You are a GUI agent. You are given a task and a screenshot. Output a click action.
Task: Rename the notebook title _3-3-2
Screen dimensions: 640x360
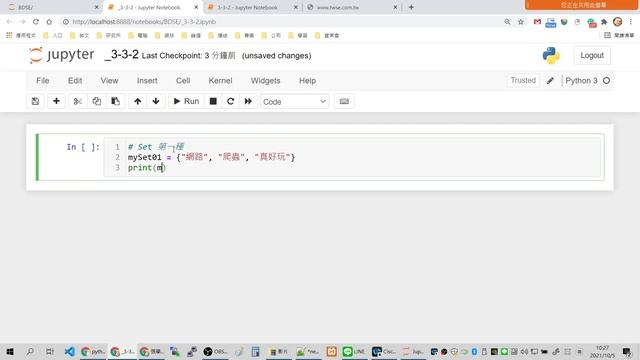tap(121, 55)
